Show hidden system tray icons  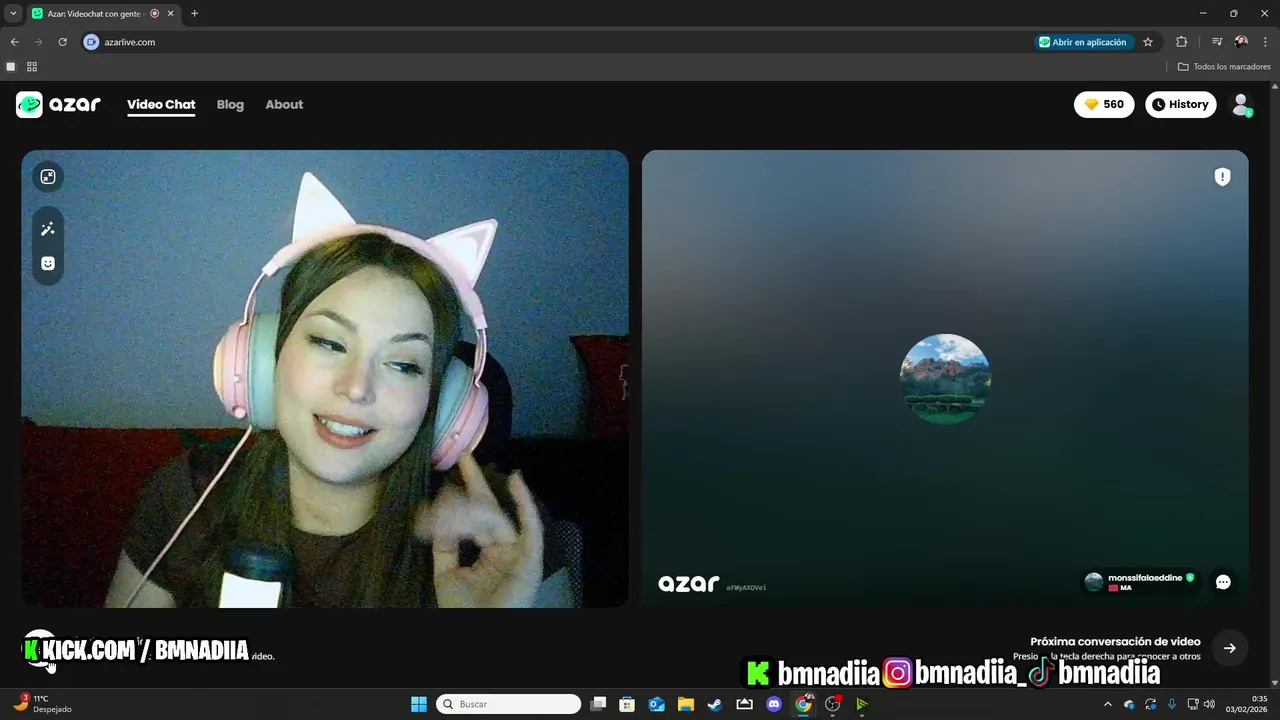pyautogui.click(x=1107, y=704)
